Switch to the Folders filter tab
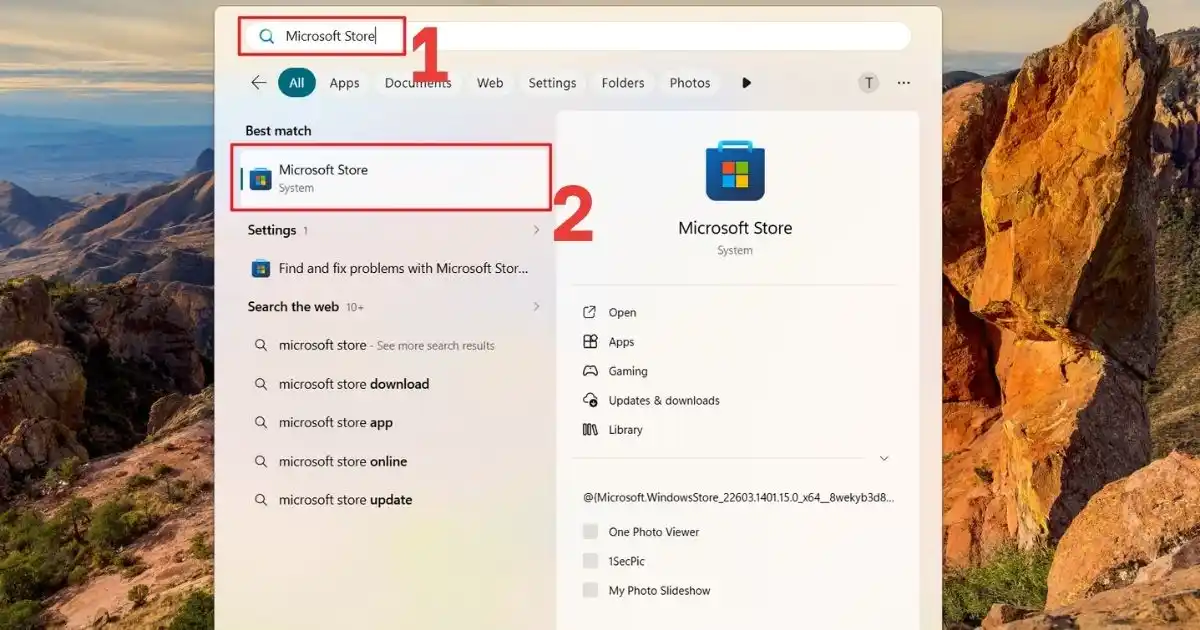Viewport: 1200px width, 630px height. click(623, 83)
